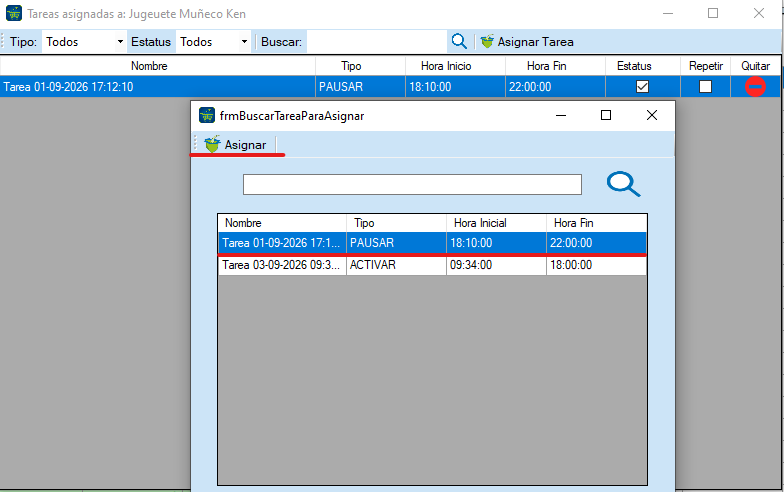This screenshot has width=784, height=492.
Task: Open the Tipo dropdown showing Todos
Action: point(84,42)
